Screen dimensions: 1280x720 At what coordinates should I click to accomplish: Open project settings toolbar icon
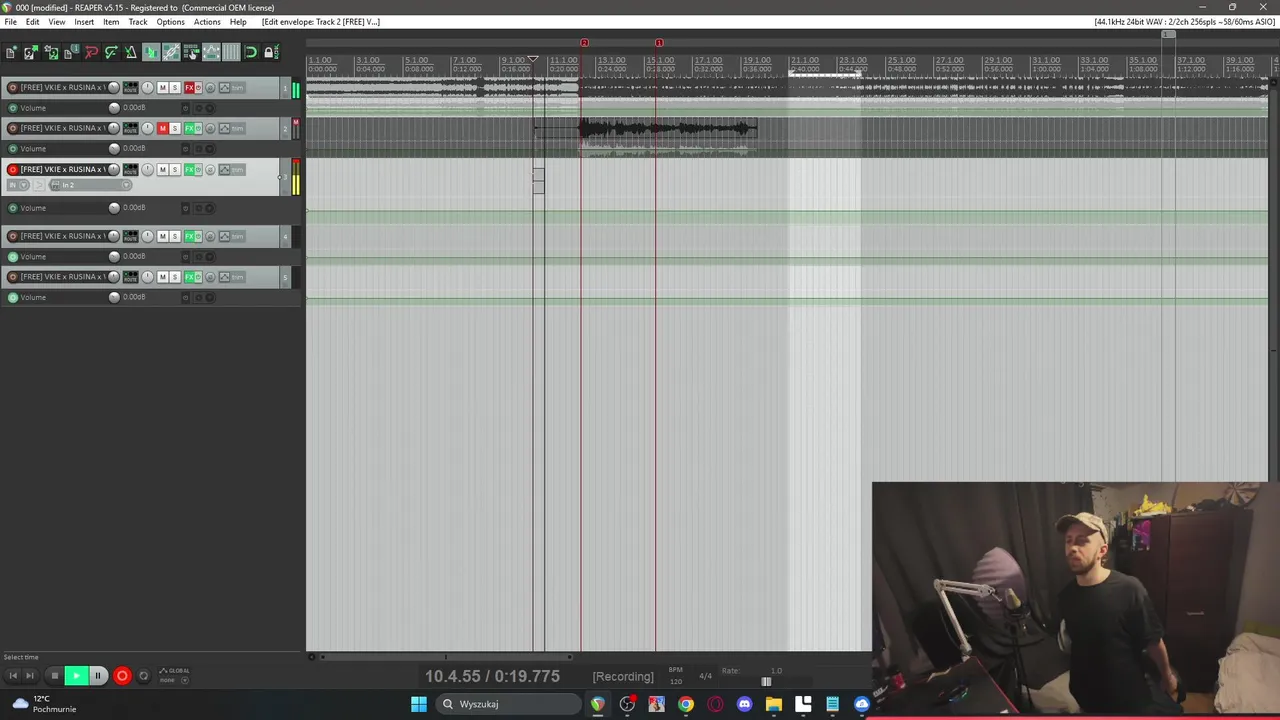tap(69, 52)
